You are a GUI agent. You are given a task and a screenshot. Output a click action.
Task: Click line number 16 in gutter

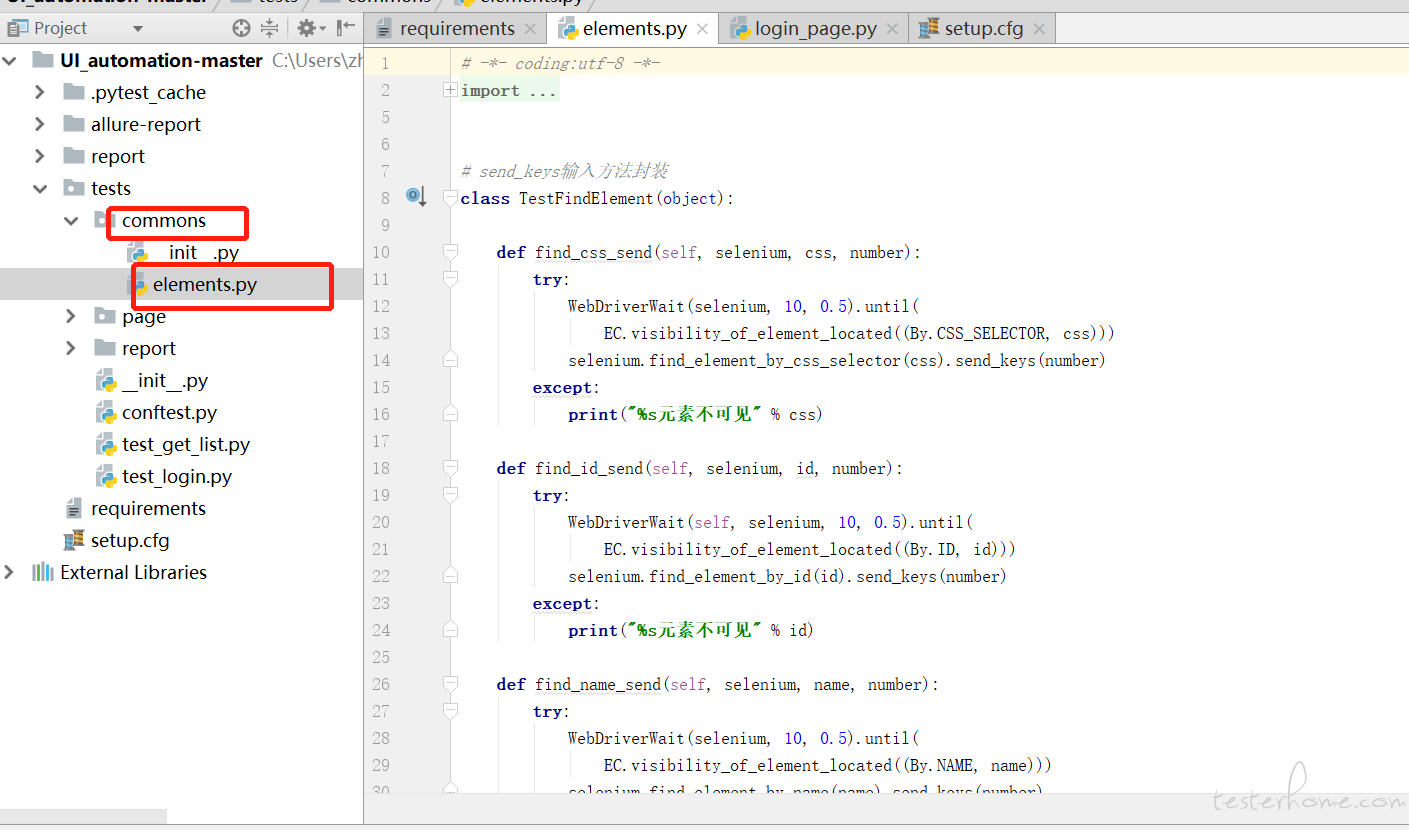tap(380, 414)
